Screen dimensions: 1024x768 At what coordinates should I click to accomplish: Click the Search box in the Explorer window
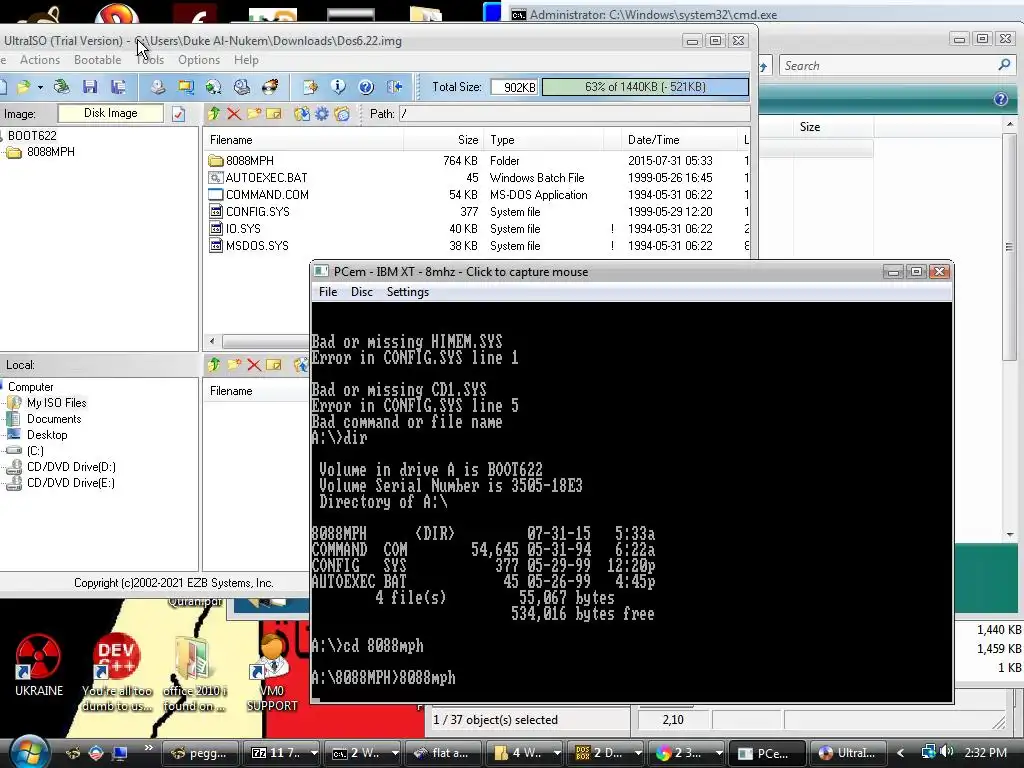point(895,65)
